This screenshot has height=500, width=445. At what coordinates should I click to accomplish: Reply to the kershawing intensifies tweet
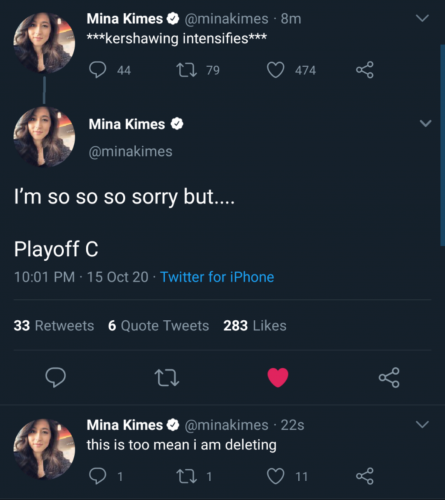[97, 70]
